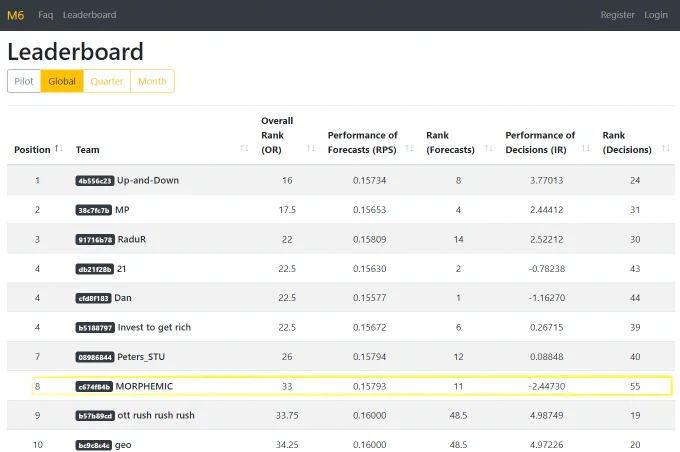Click Rank (Forecasts) header text
This screenshot has width=680, height=452.
point(450,142)
